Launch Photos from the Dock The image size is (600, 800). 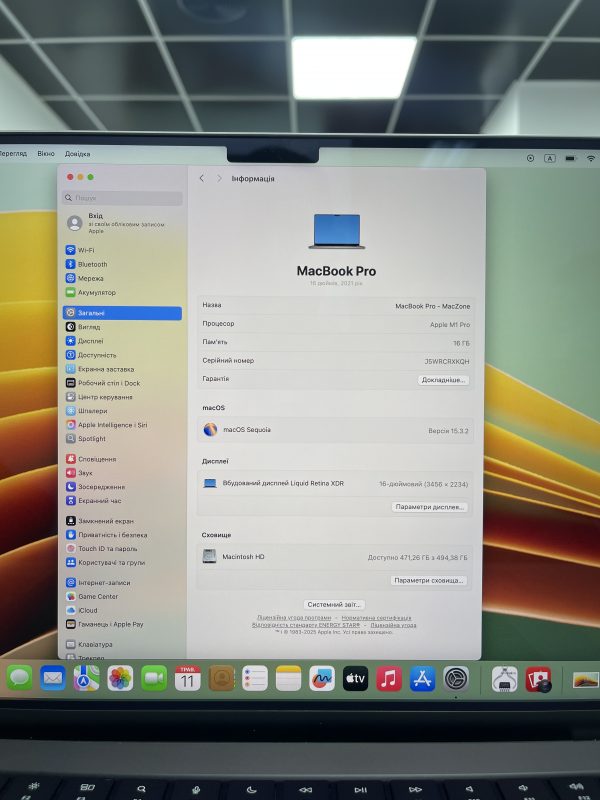point(120,678)
